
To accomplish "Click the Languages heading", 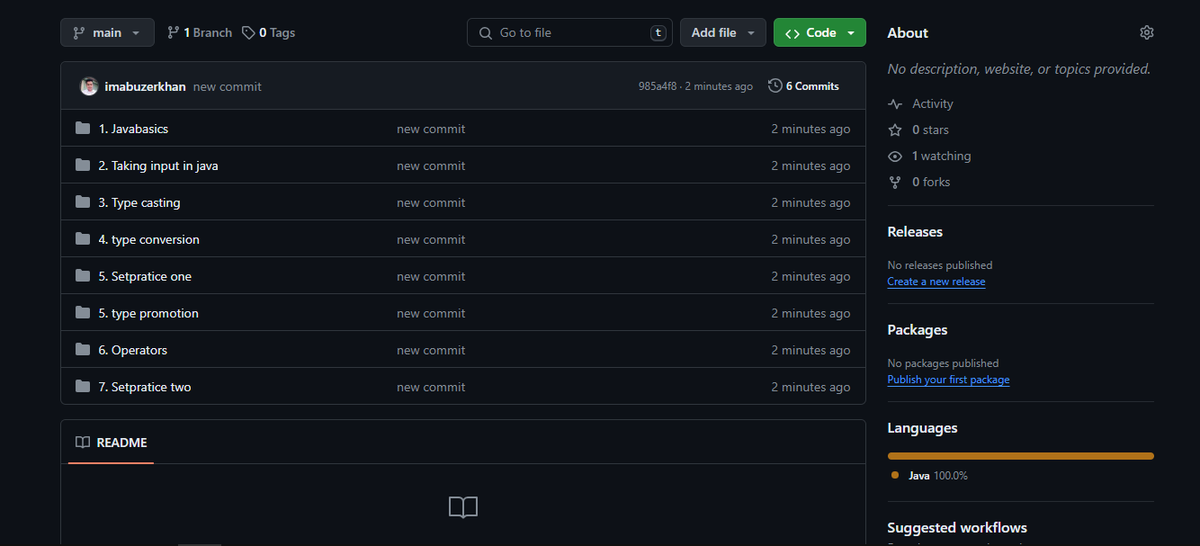I will 922,428.
